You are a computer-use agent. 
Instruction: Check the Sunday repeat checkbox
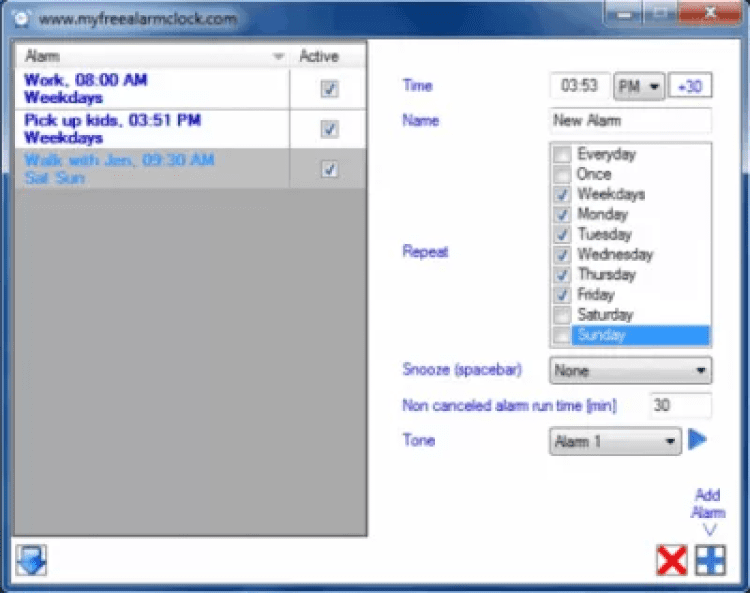tap(562, 335)
